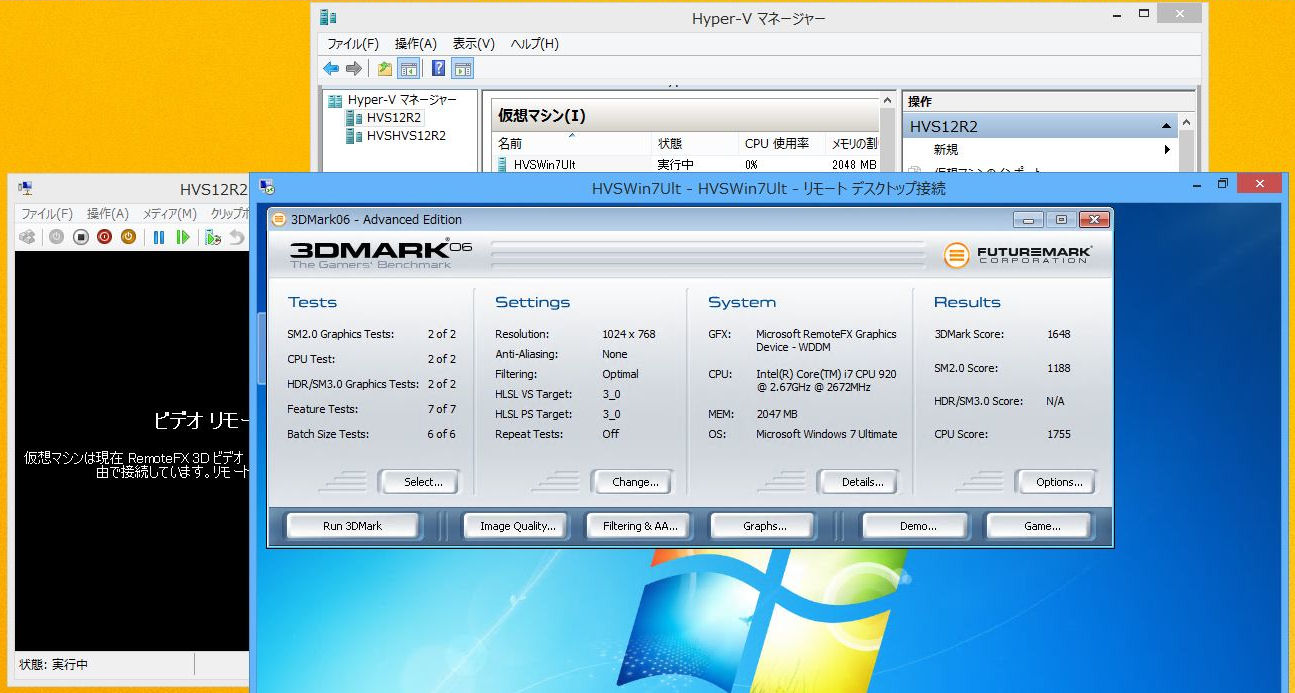The image size is (1295, 693).
Task: Toggle the action pane toolbar icon
Action: [x=462, y=68]
